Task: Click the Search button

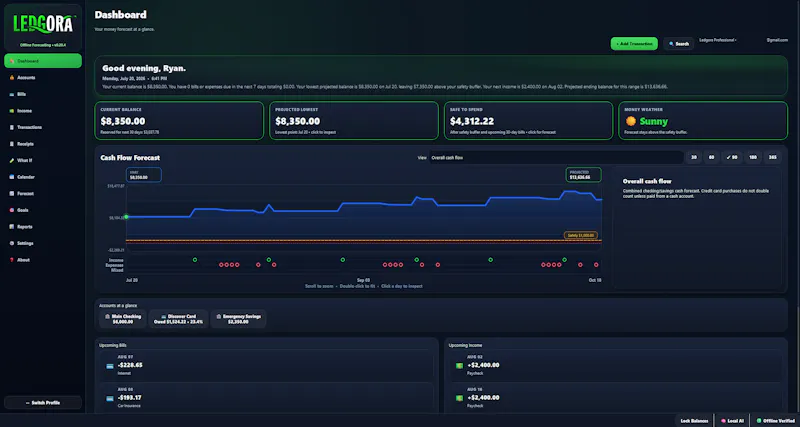Action: pos(679,44)
